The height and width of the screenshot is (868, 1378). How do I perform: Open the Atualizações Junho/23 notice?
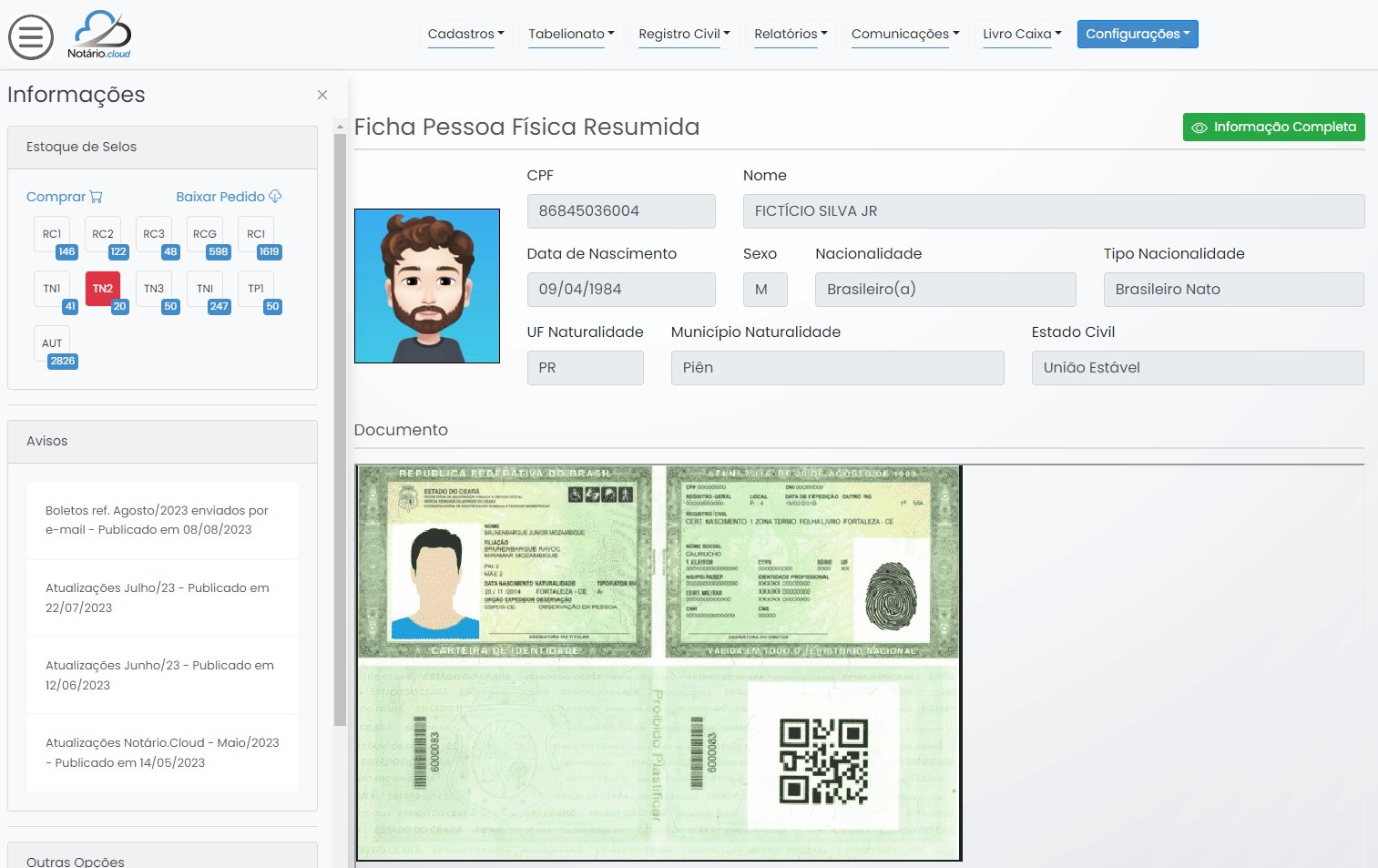pos(162,675)
